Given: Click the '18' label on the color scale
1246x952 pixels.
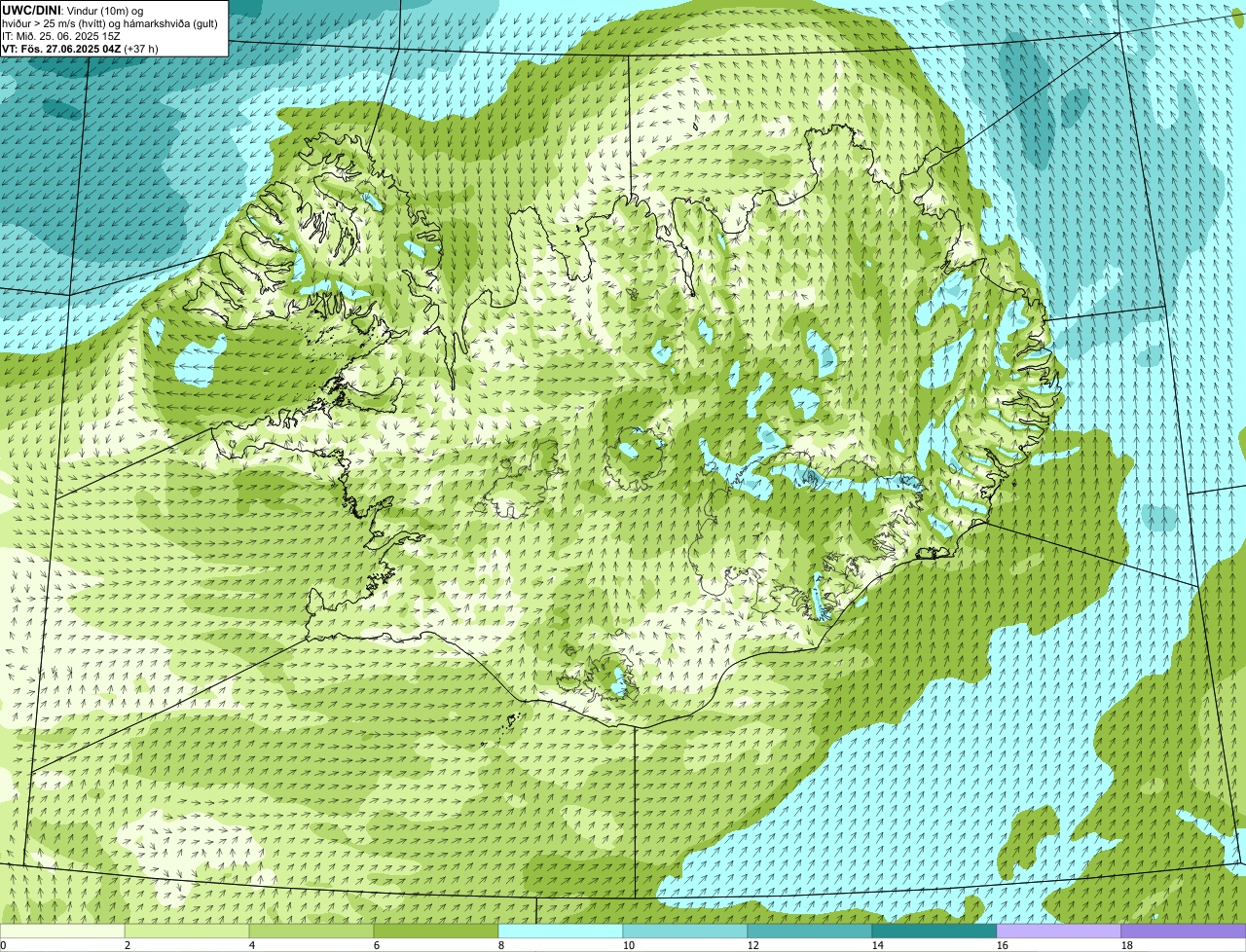Looking at the screenshot, I should tap(1127, 945).
